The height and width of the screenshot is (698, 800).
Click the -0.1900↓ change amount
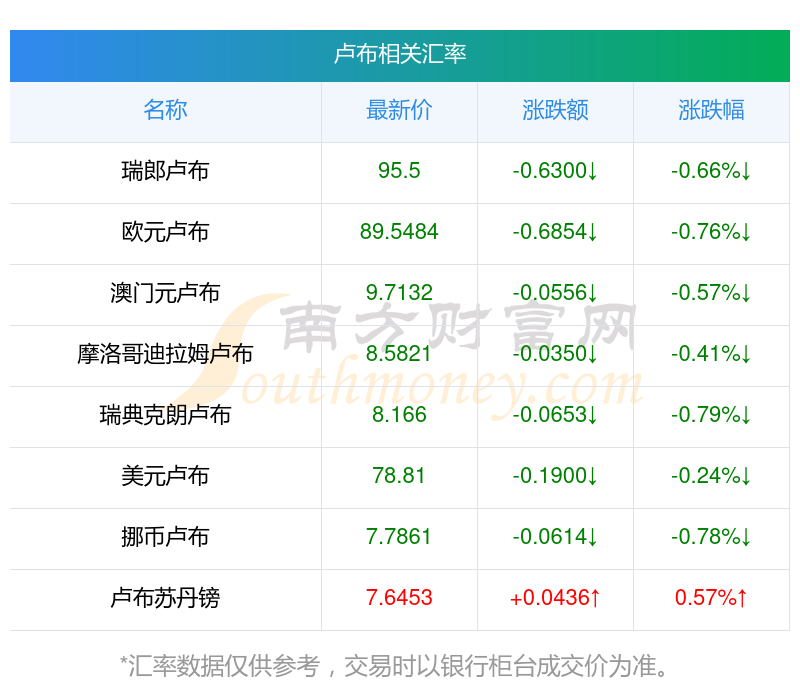tap(555, 476)
